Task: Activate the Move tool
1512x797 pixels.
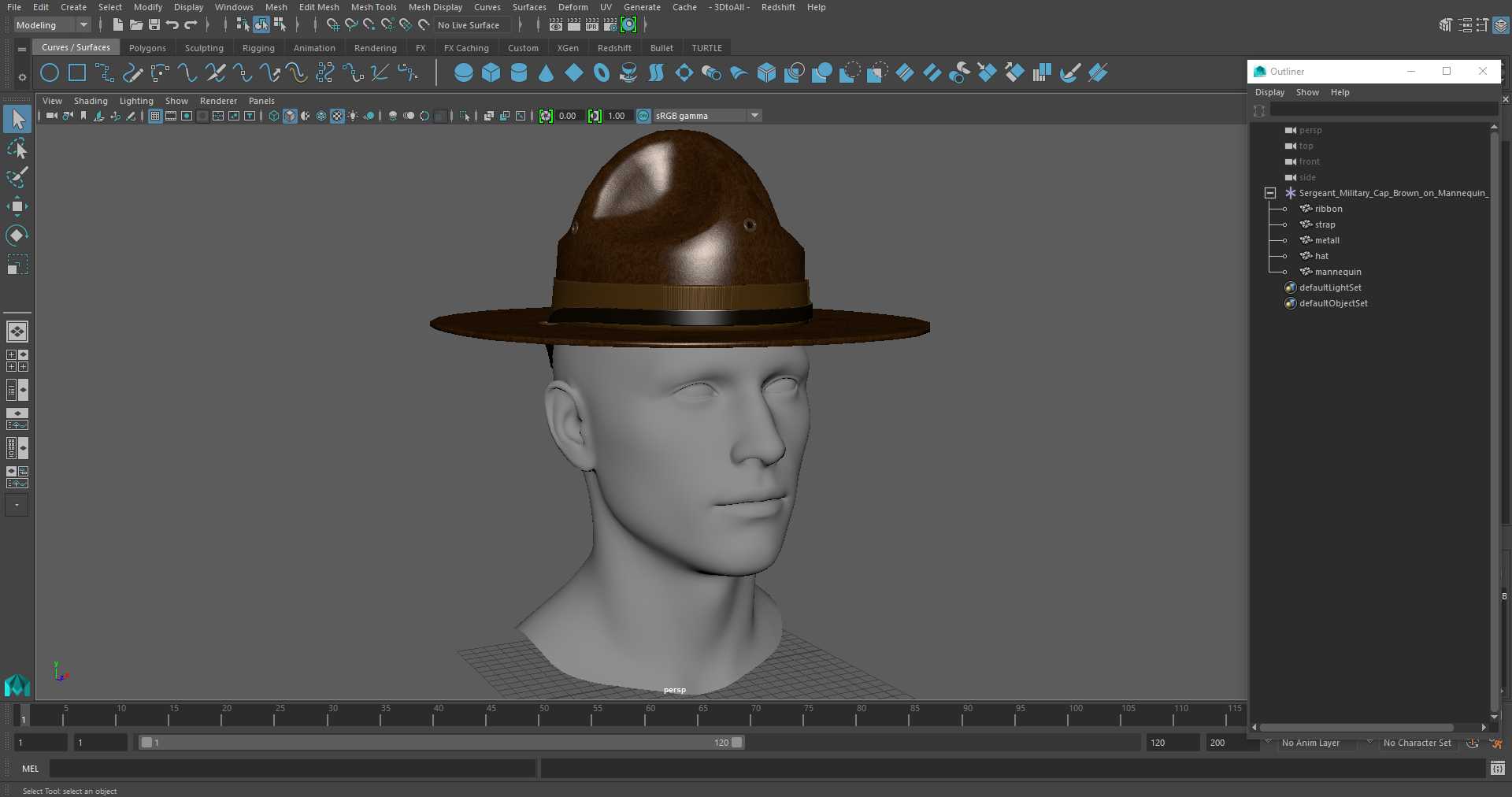Action: pyautogui.click(x=17, y=206)
